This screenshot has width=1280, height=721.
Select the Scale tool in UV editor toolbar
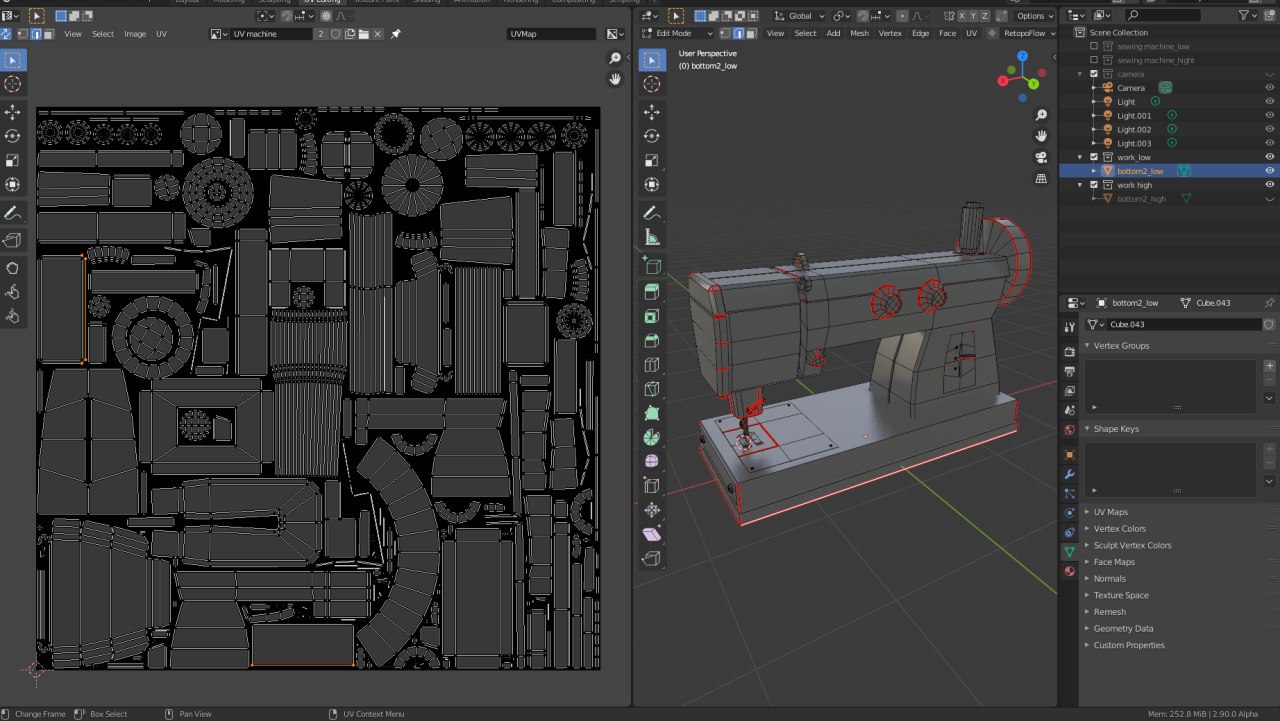(13, 160)
